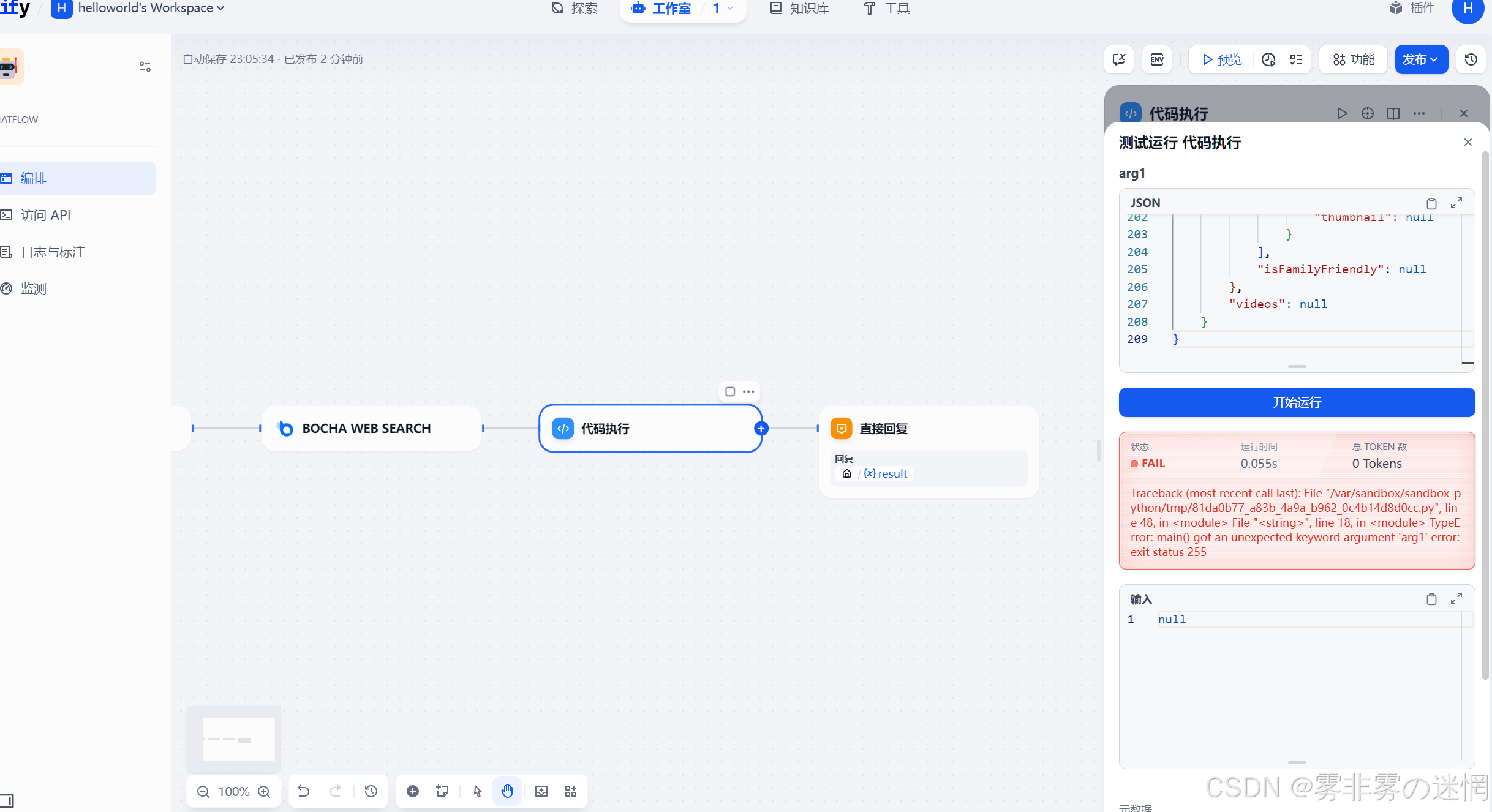Select the pointer mode tool
Image resolution: width=1492 pixels, height=812 pixels.
(x=478, y=791)
